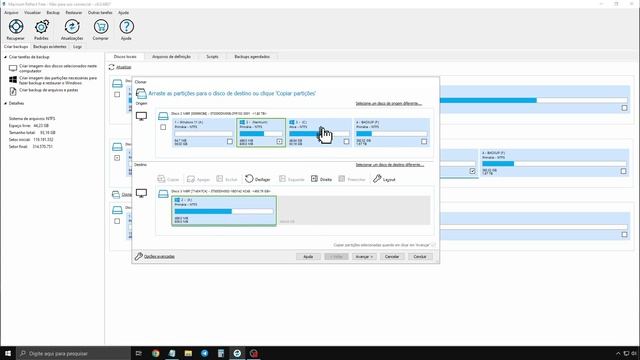Collapse the Criar tarefas de backup section
640x360 pixels.
6,57
